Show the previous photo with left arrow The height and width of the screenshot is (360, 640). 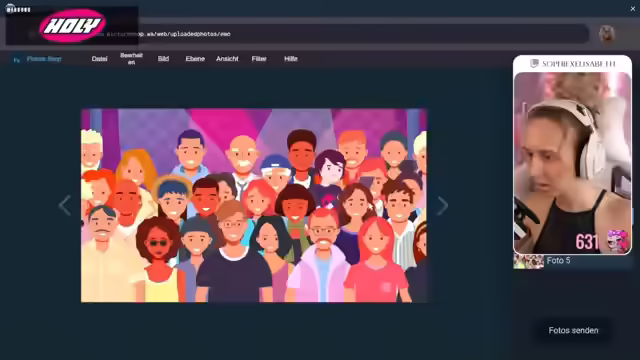64,205
